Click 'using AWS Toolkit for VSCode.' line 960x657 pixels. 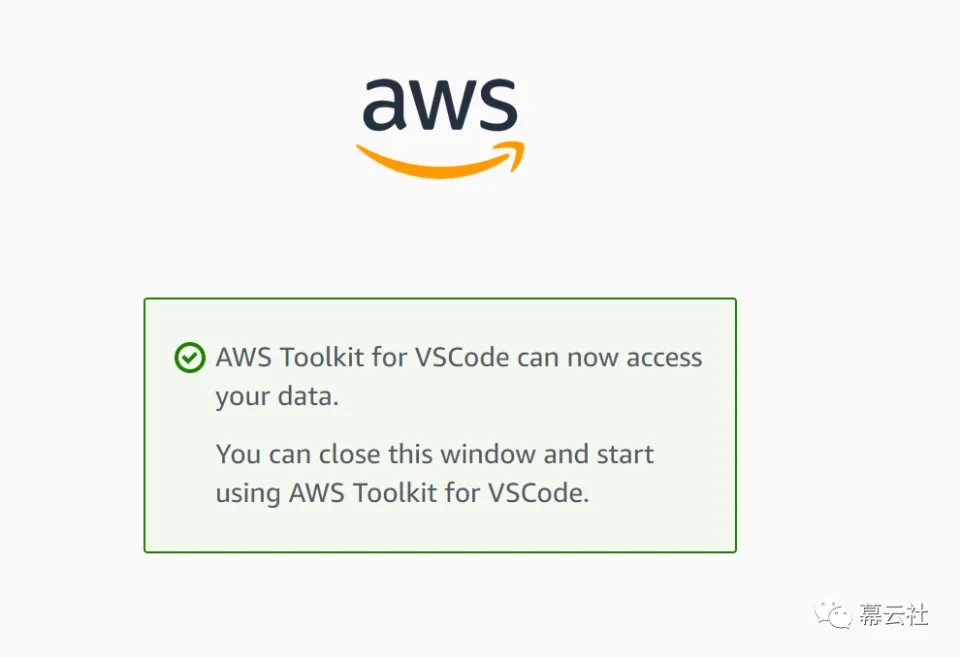click(402, 493)
